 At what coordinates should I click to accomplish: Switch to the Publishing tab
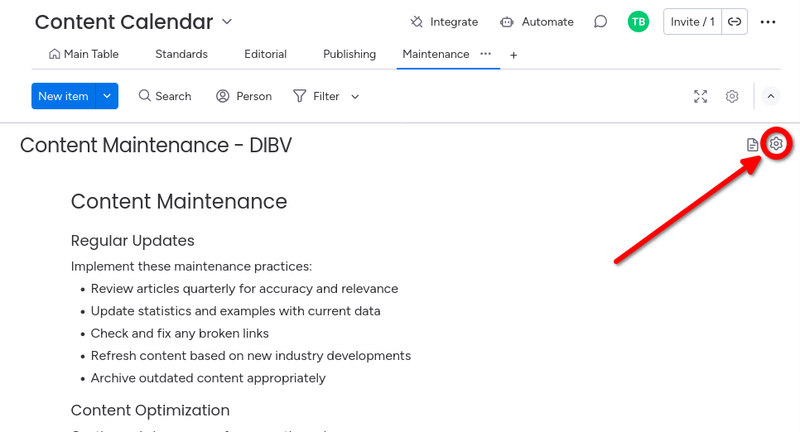pyautogui.click(x=349, y=54)
